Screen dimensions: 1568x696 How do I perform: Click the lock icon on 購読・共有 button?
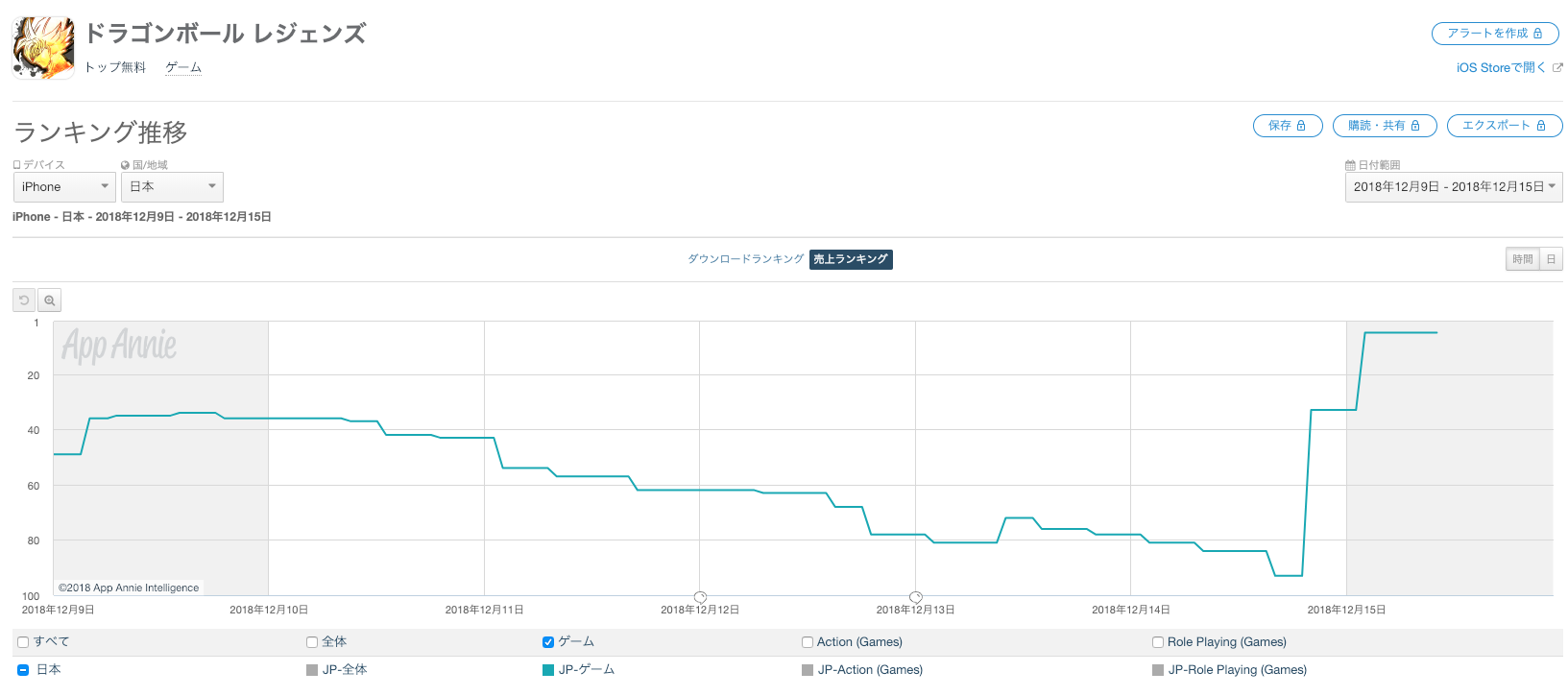(1415, 126)
